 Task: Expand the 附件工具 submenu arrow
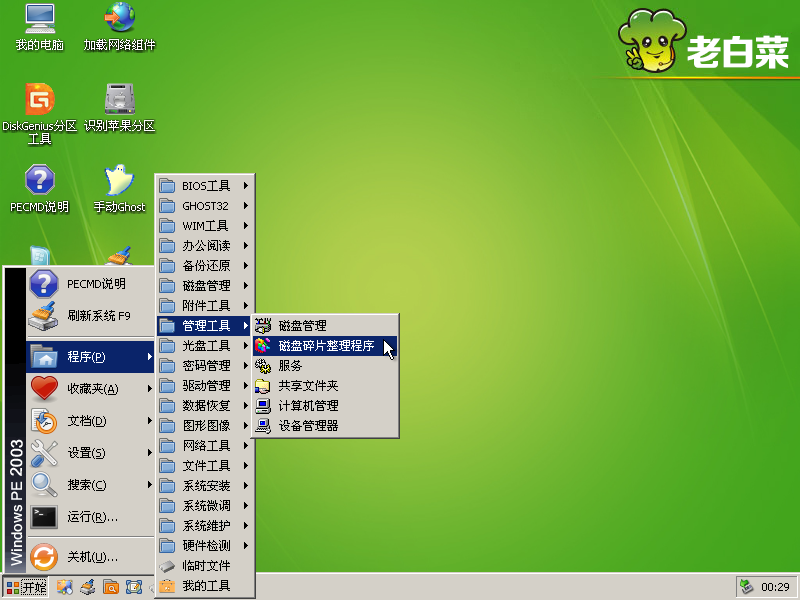click(x=246, y=306)
